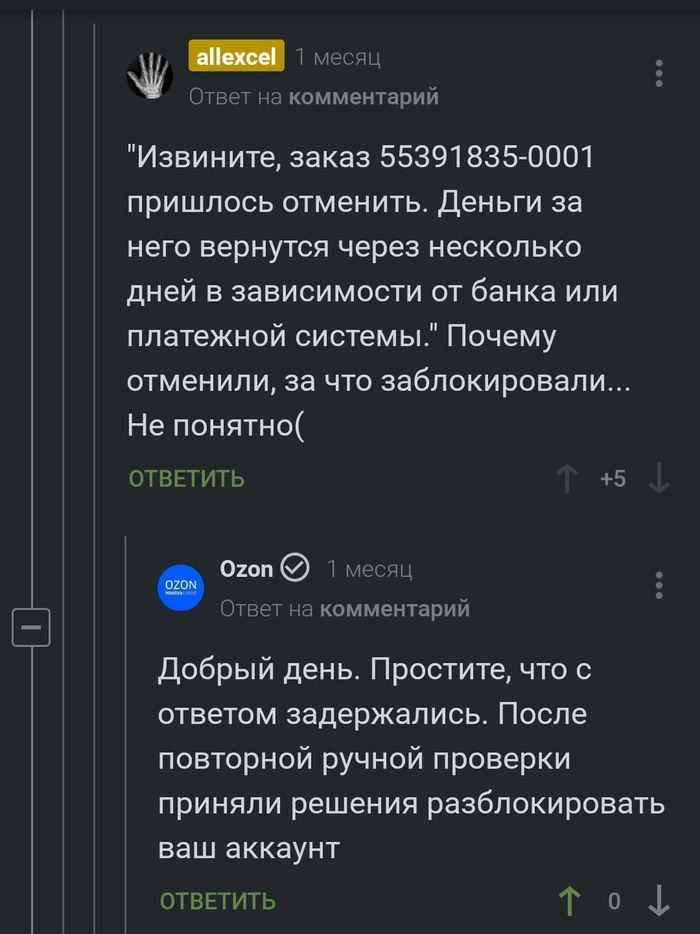Click Ozon's verified checkmark badge
The image size is (700, 934).
(x=295, y=568)
